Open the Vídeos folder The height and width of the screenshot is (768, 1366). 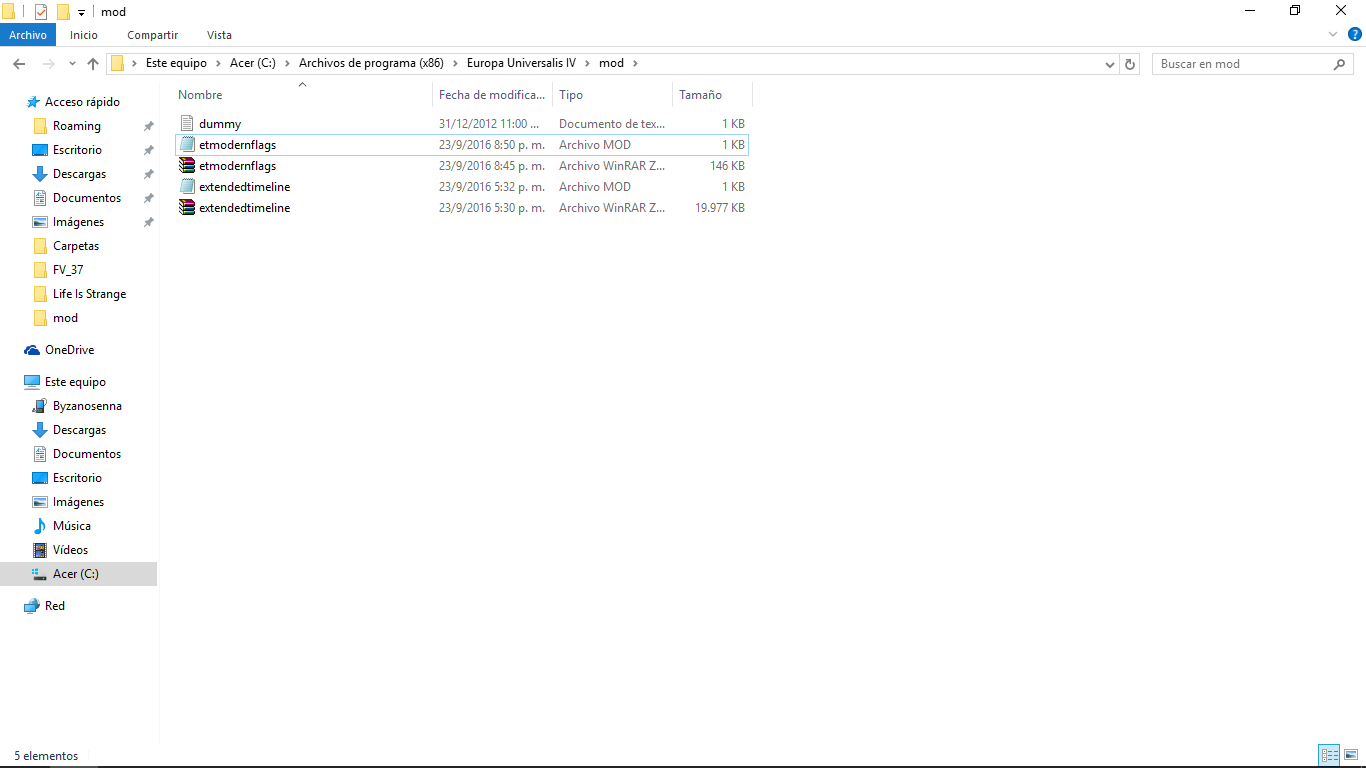pyautogui.click(x=70, y=550)
